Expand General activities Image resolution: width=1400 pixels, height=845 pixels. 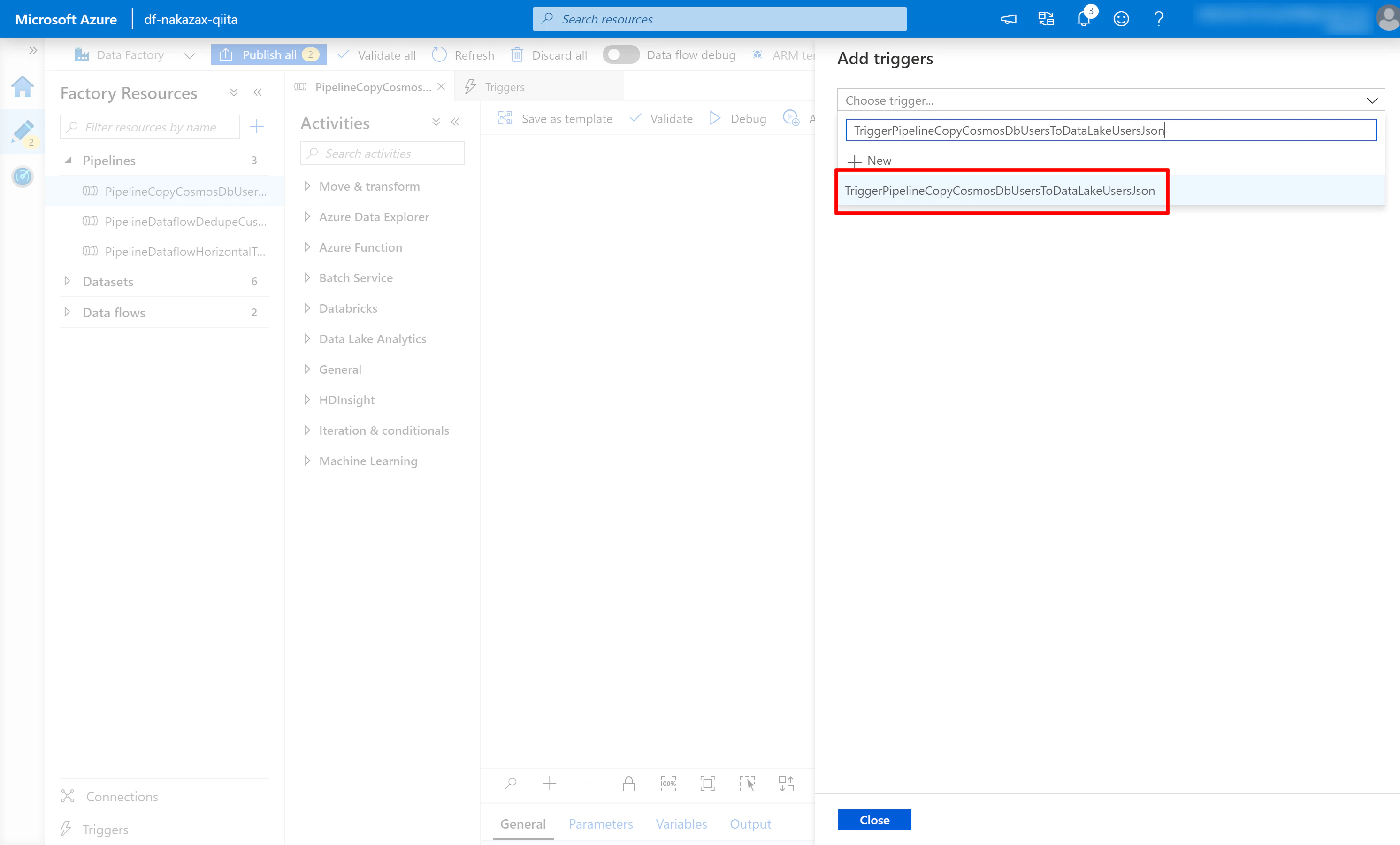[x=307, y=369]
